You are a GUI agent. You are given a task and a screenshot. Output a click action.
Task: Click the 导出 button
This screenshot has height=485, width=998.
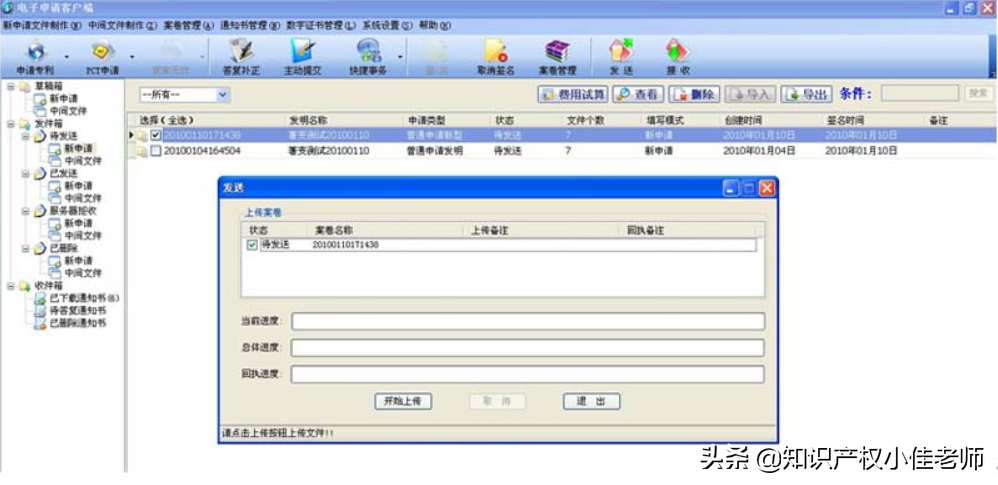coord(806,94)
